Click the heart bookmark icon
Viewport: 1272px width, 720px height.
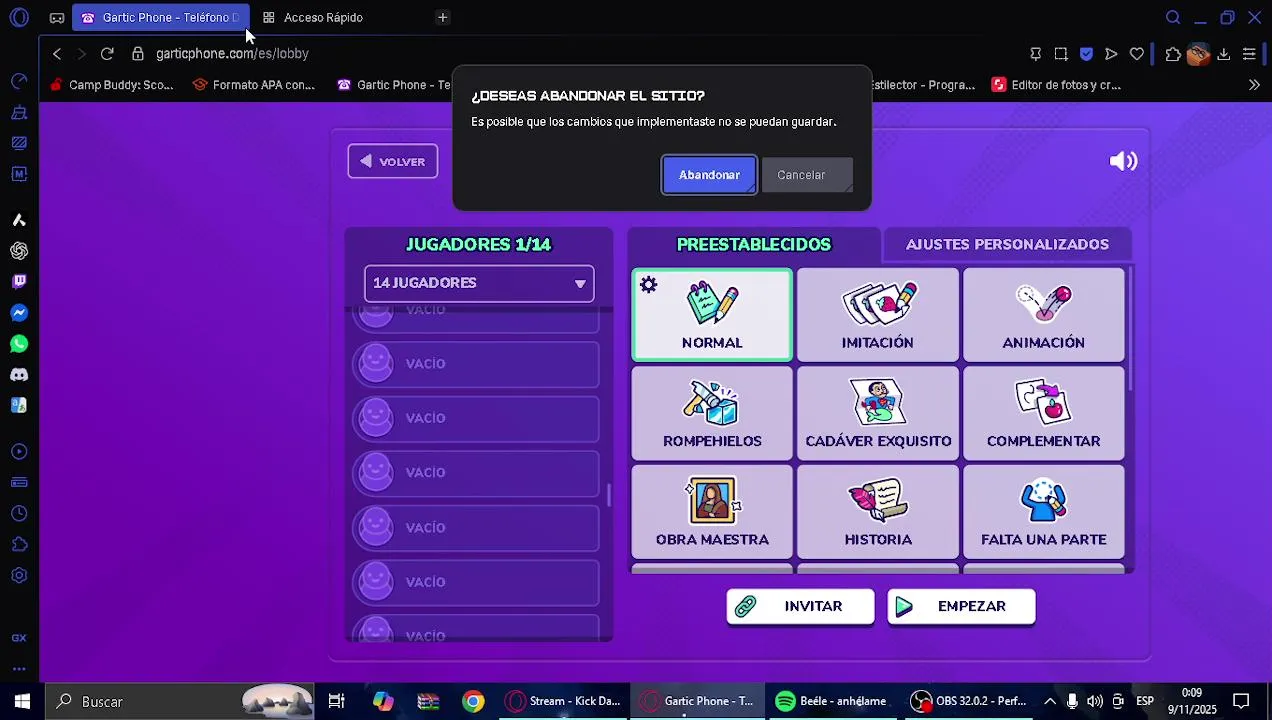1137,54
